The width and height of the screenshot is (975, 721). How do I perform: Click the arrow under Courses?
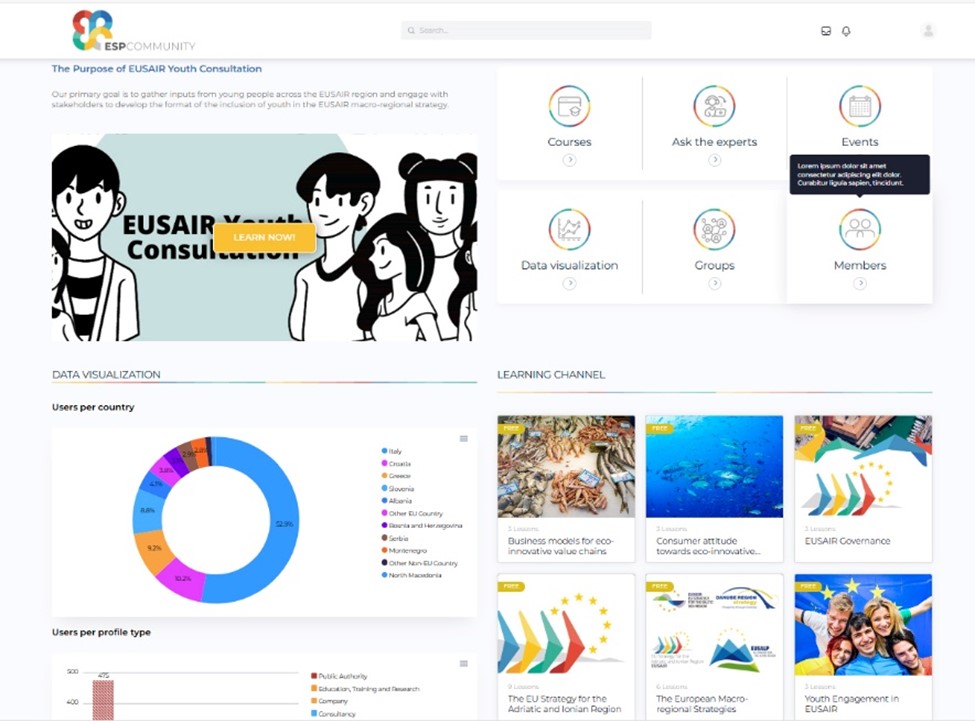(x=569, y=160)
